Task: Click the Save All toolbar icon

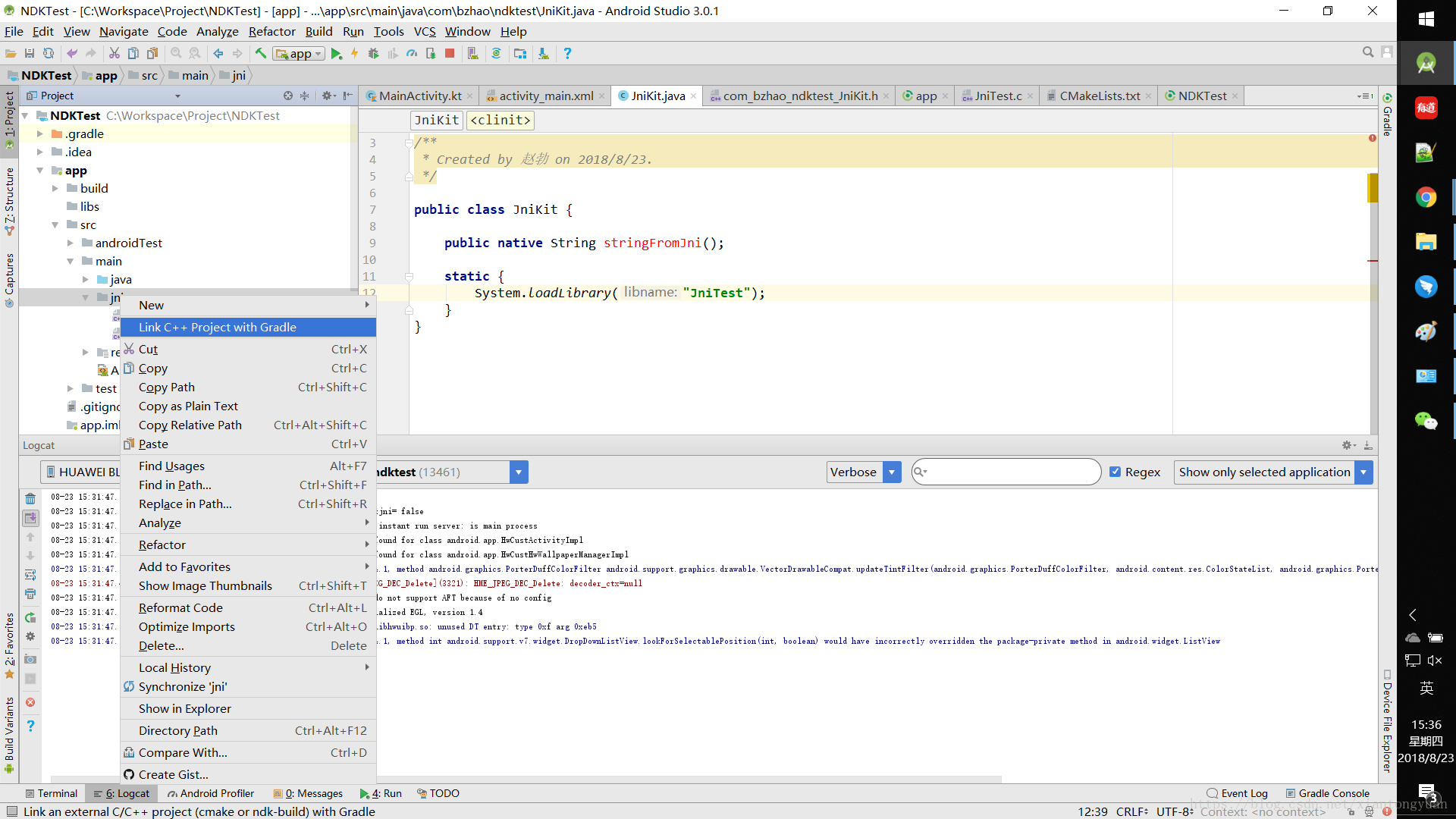Action: click(x=30, y=54)
